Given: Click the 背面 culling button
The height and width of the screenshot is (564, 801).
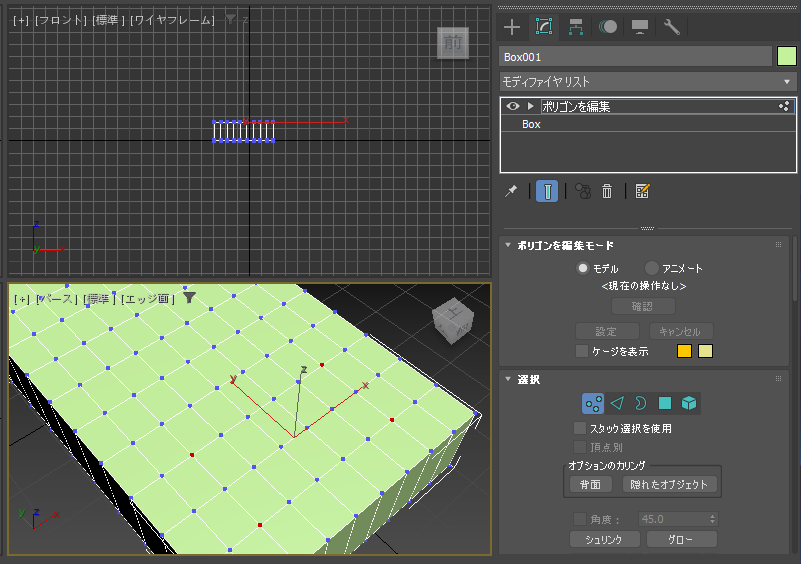Looking at the screenshot, I should tap(591, 484).
